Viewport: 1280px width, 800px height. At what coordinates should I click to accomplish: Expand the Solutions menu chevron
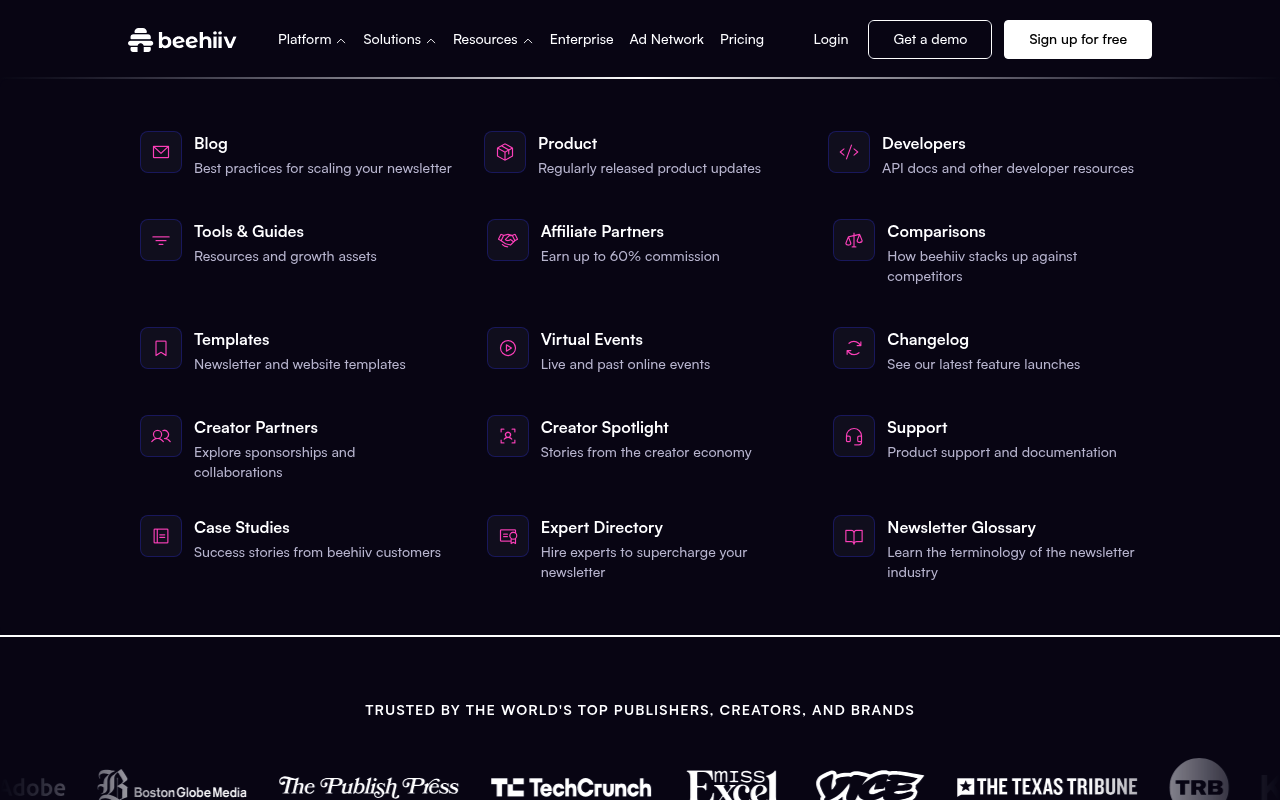[x=431, y=41]
